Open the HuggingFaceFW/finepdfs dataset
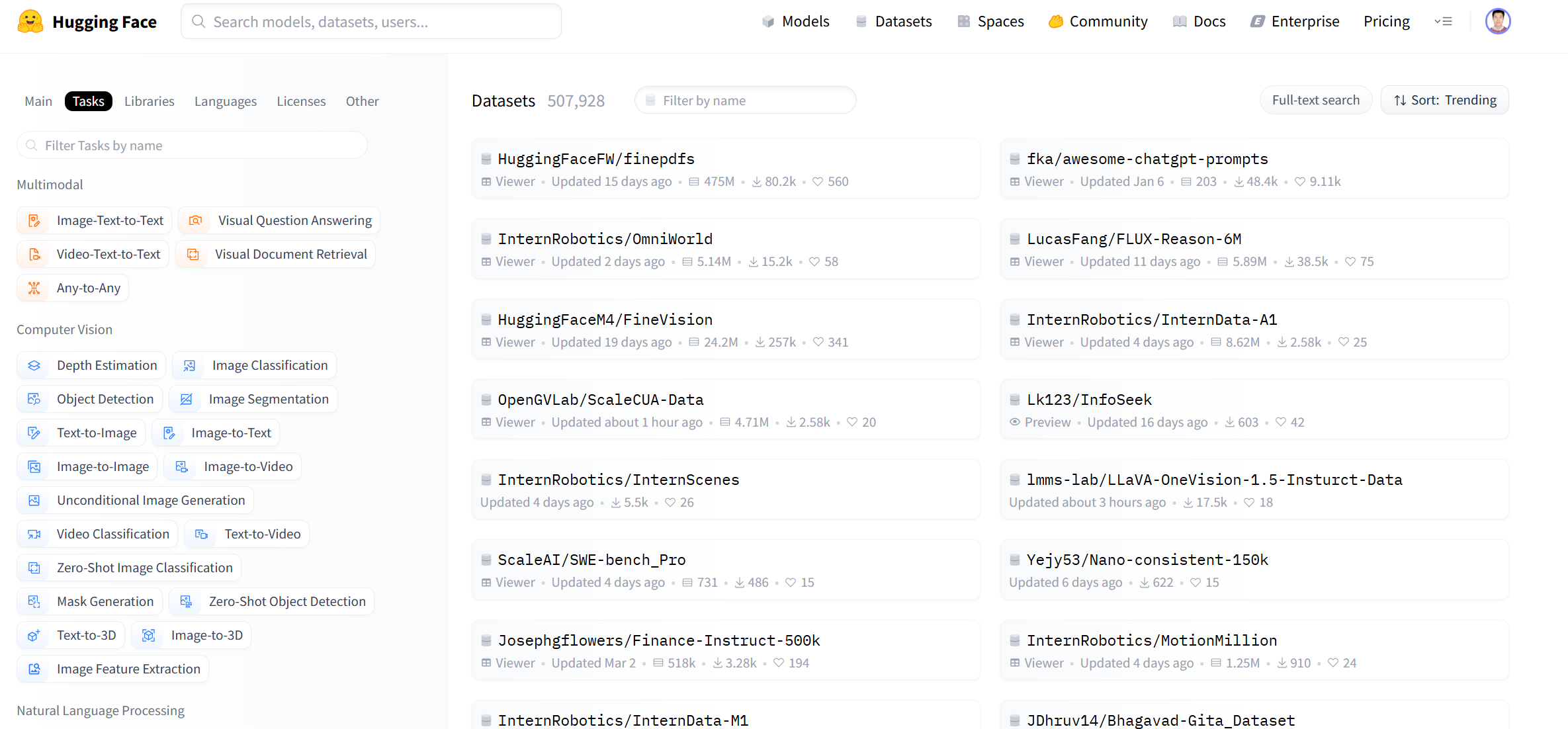 [x=595, y=159]
